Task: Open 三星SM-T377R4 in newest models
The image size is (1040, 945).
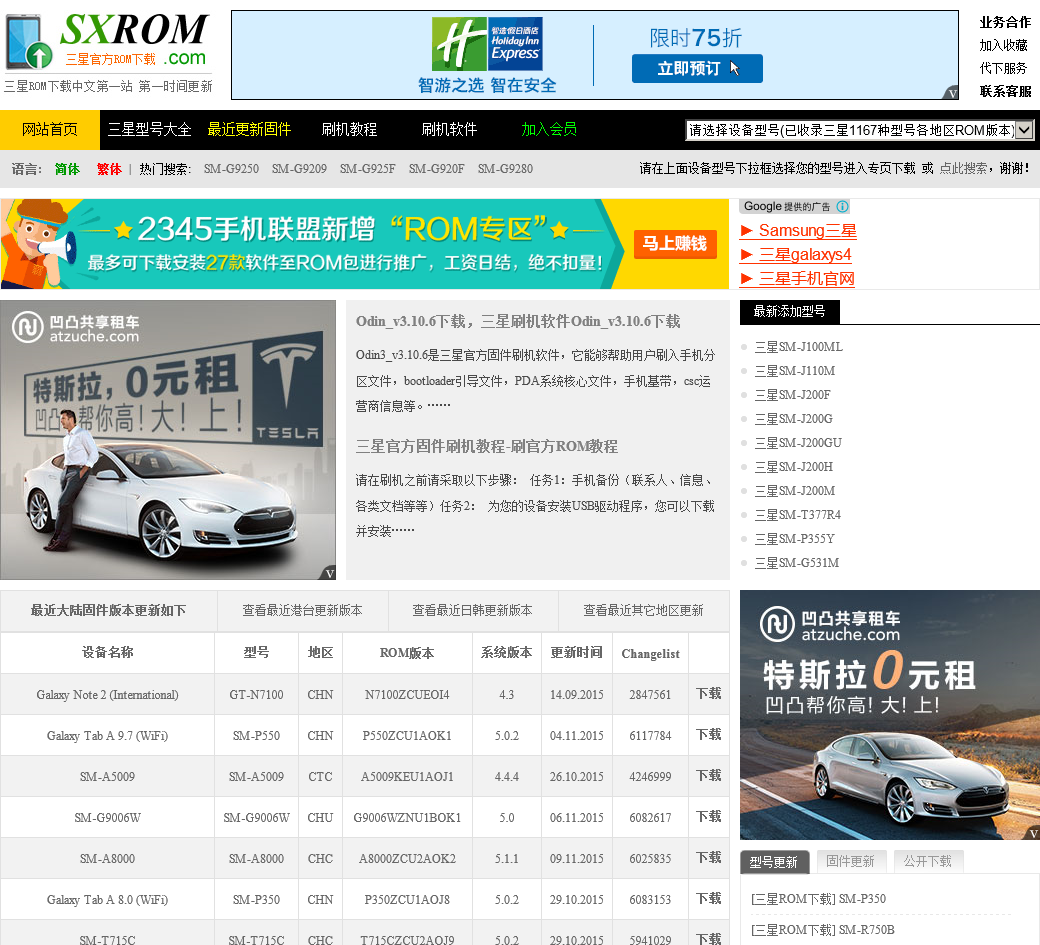Action: [x=797, y=515]
